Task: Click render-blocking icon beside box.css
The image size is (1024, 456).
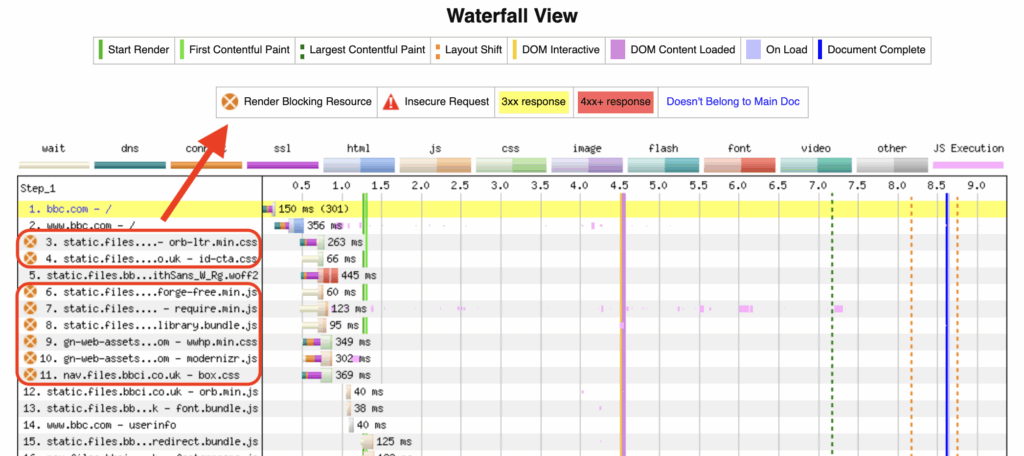Action: [x=29, y=376]
